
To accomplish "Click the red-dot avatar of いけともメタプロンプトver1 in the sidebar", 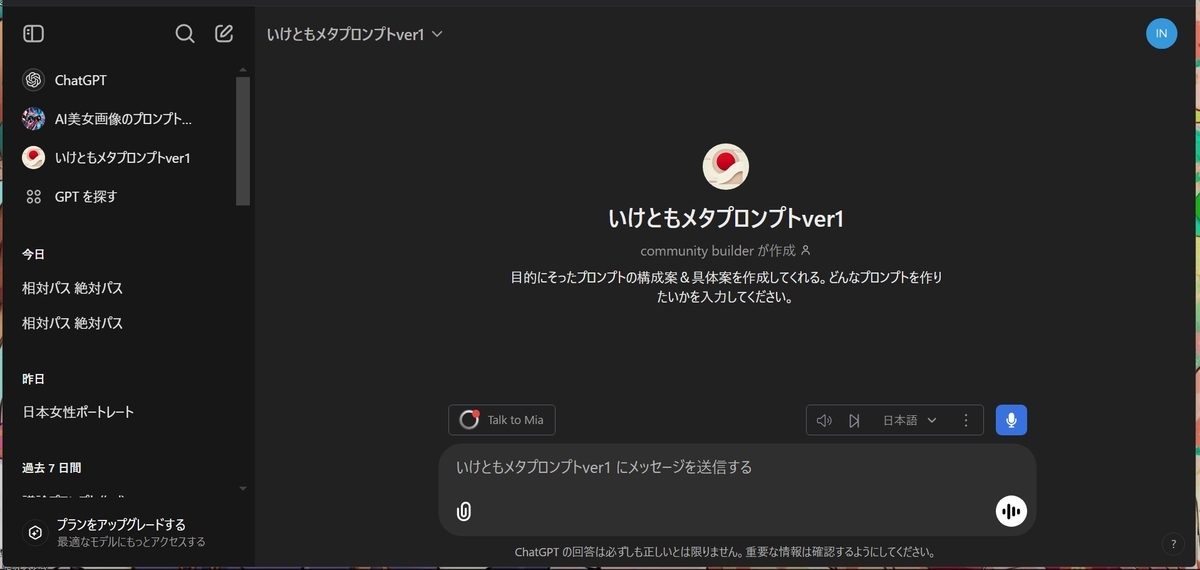I will (x=34, y=158).
